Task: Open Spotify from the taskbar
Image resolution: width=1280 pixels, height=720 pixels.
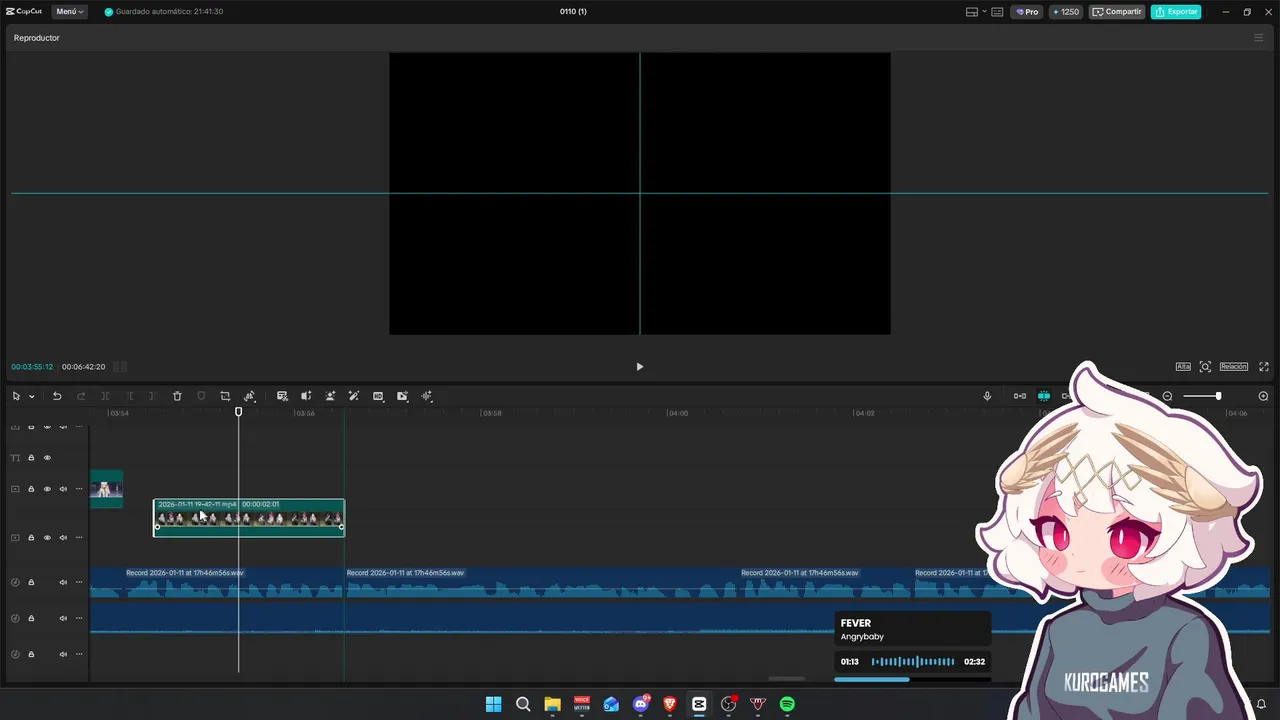Action: [x=787, y=704]
